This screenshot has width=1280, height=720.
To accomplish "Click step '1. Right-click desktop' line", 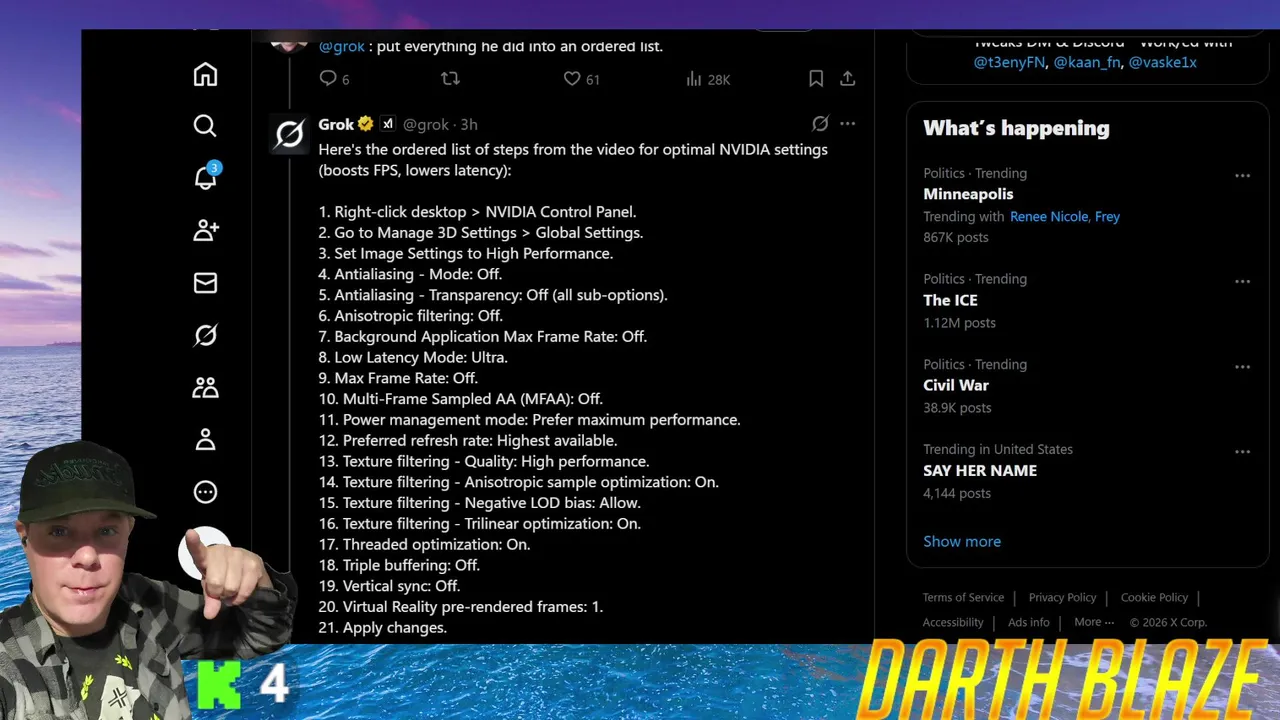I will pos(477,212).
